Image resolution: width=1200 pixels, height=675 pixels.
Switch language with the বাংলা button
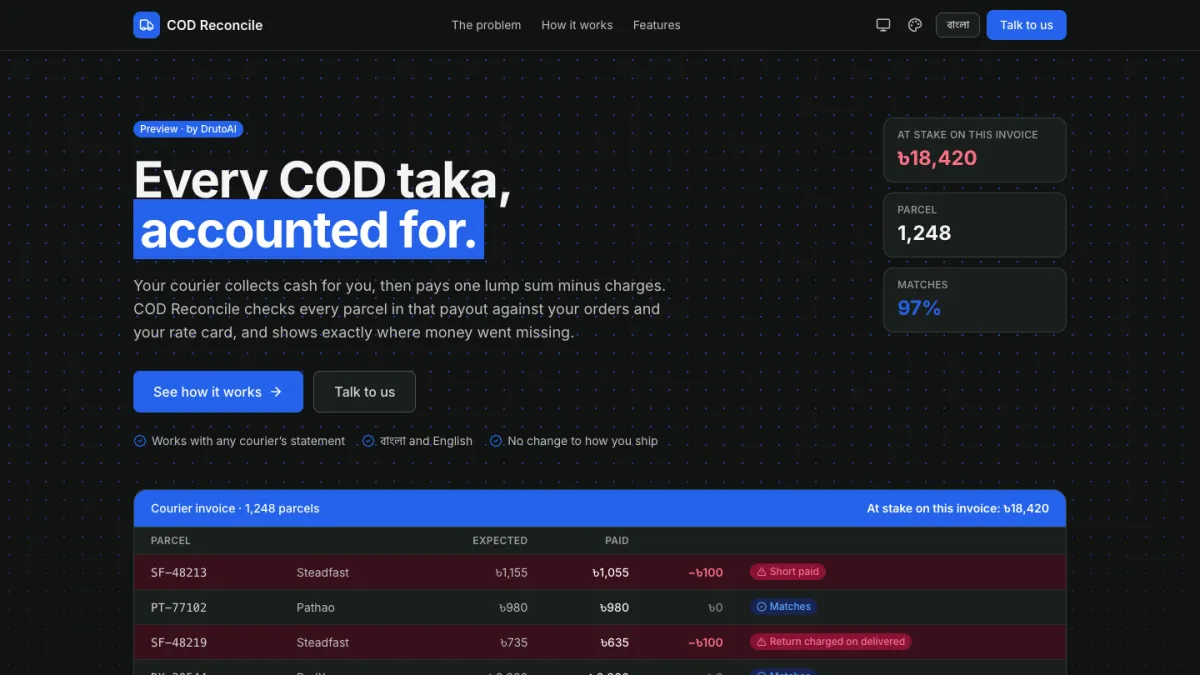(957, 25)
